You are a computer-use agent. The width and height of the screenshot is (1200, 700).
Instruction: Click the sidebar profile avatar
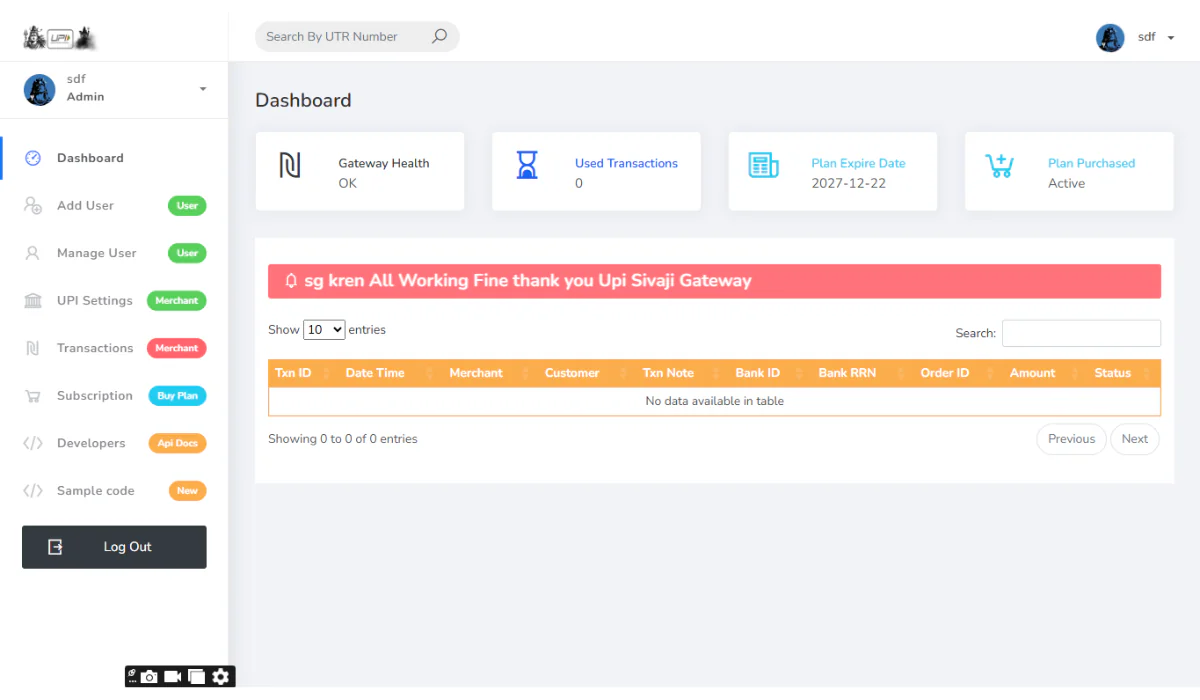click(x=40, y=89)
